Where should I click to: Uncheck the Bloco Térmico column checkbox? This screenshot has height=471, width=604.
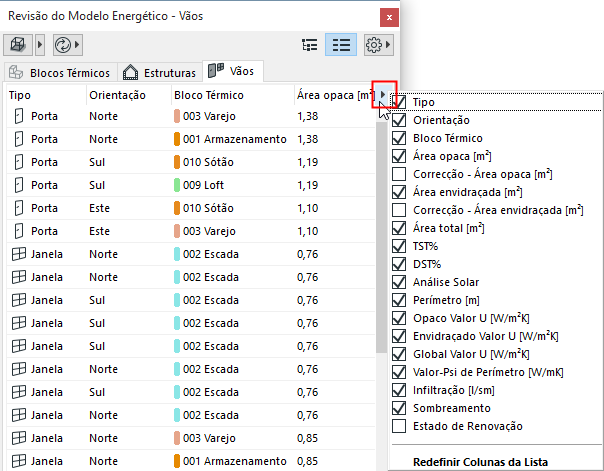point(399,138)
